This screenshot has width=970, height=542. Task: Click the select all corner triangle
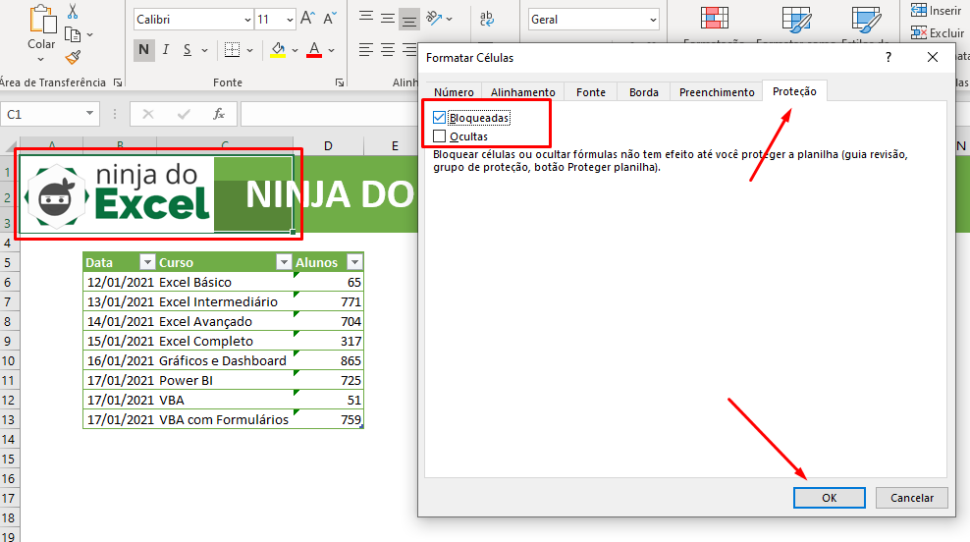click(10, 146)
